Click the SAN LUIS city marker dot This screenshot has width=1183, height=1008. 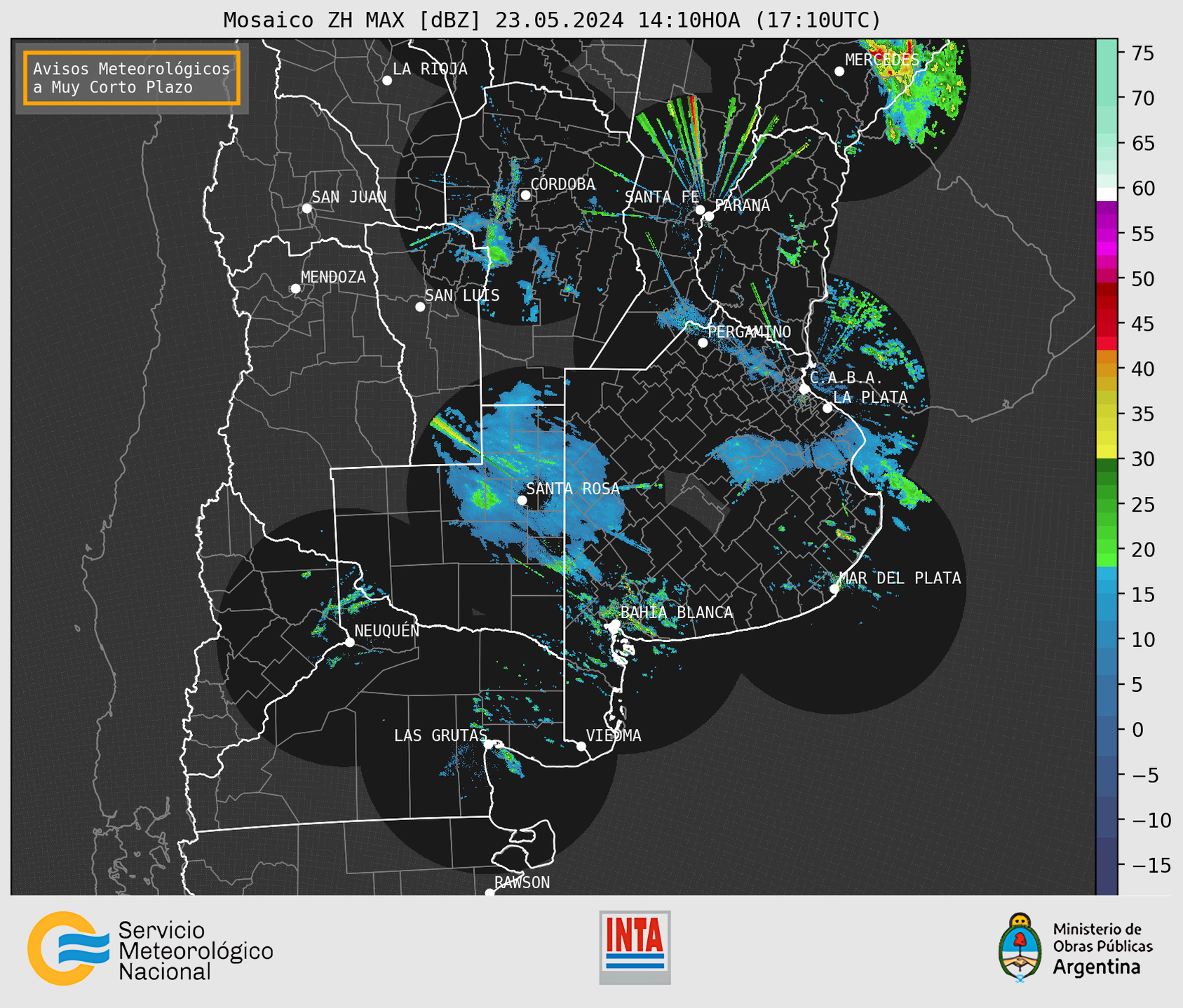[x=420, y=306]
